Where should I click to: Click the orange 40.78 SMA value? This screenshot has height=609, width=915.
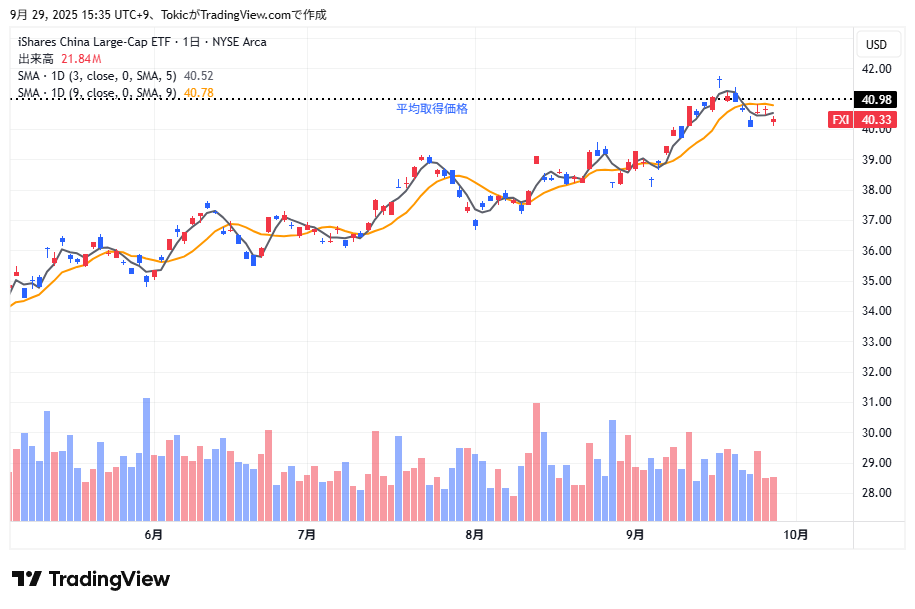tap(199, 93)
